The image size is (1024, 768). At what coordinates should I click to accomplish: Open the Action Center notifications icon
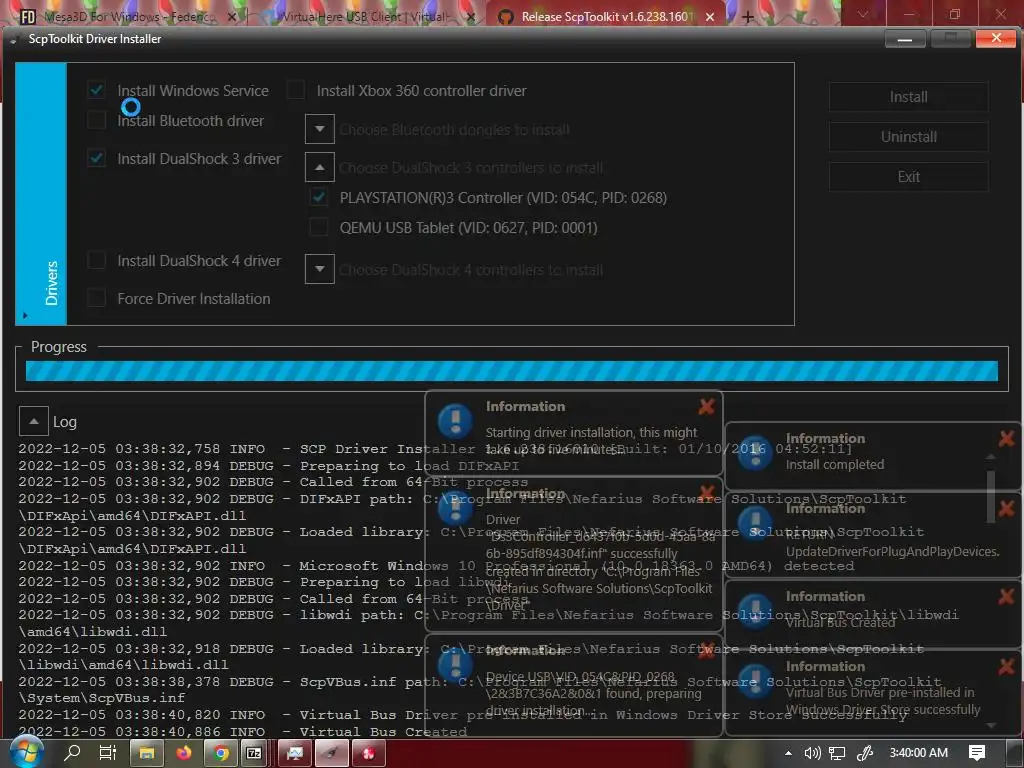pyautogui.click(x=977, y=753)
